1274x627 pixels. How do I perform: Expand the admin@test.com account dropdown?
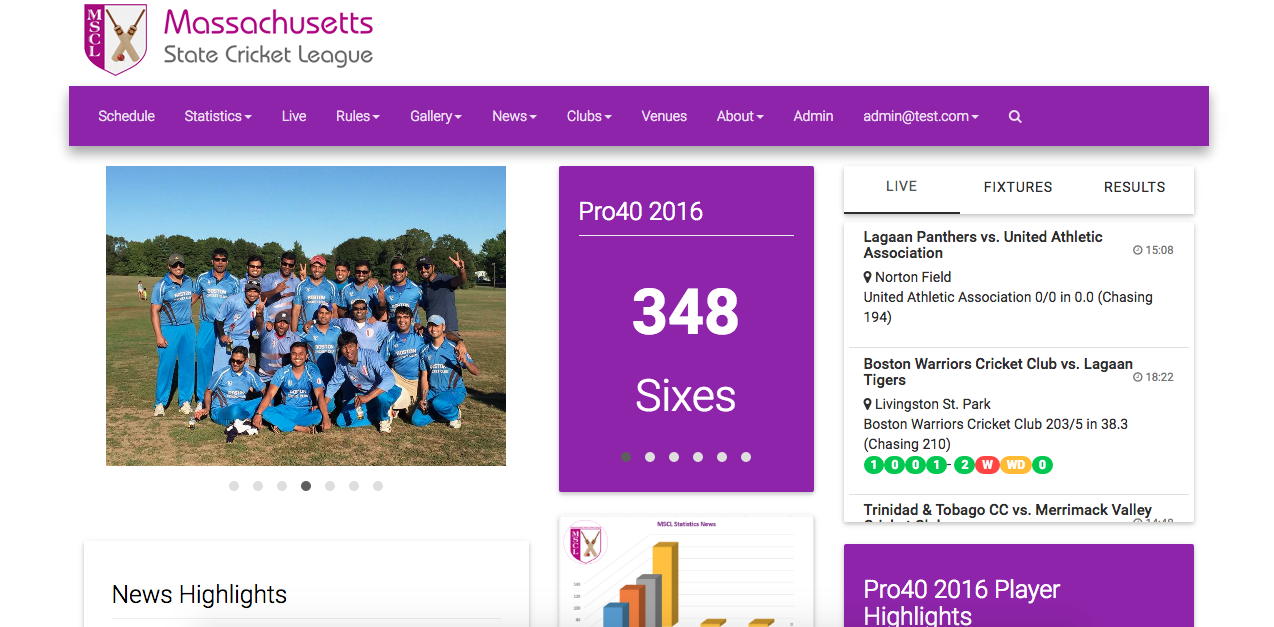pos(920,117)
